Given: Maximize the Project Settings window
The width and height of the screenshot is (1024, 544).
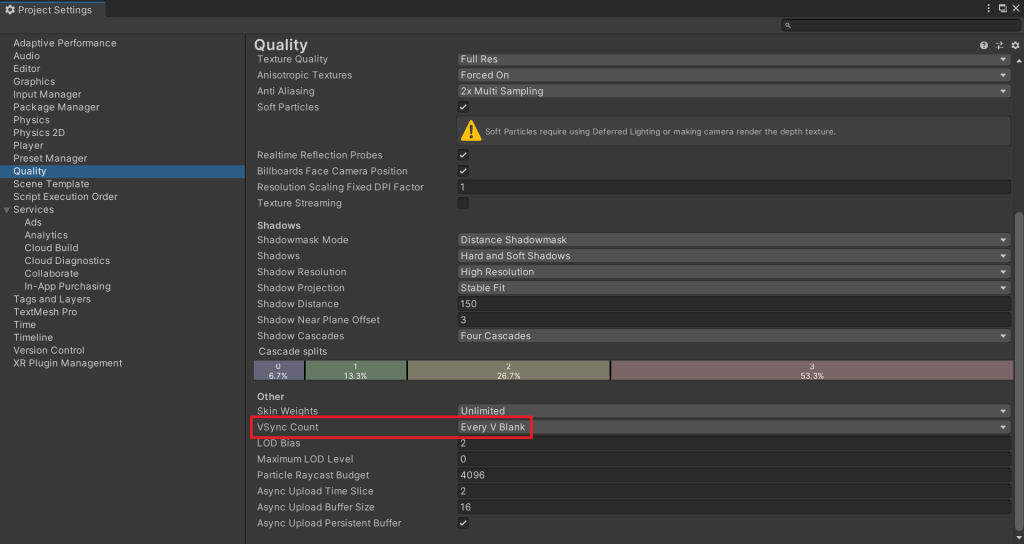Looking at the screenshot, I should tap(1002, 8).
